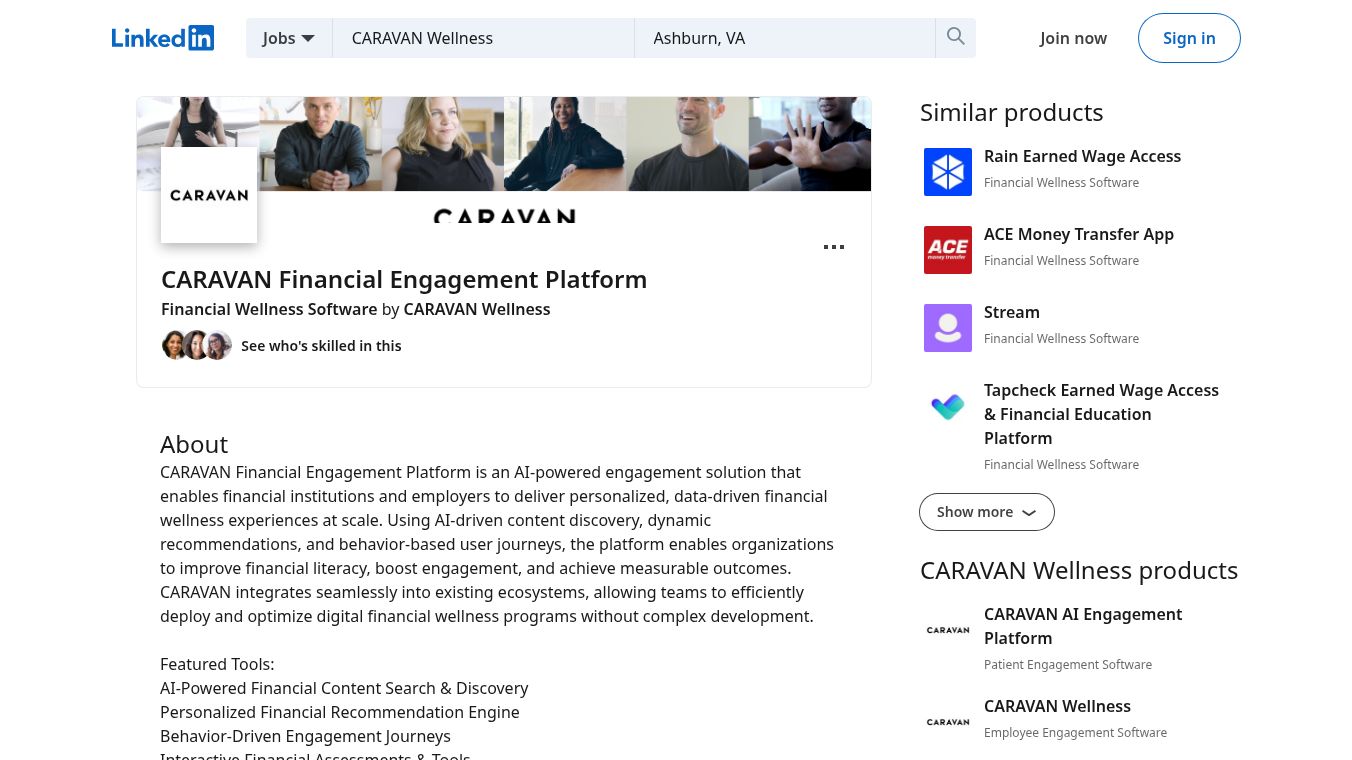Viewport: 1352px width, 760px height.
Task: Open the overflow options menu on the product card
Action: click(x=834, y=247)
